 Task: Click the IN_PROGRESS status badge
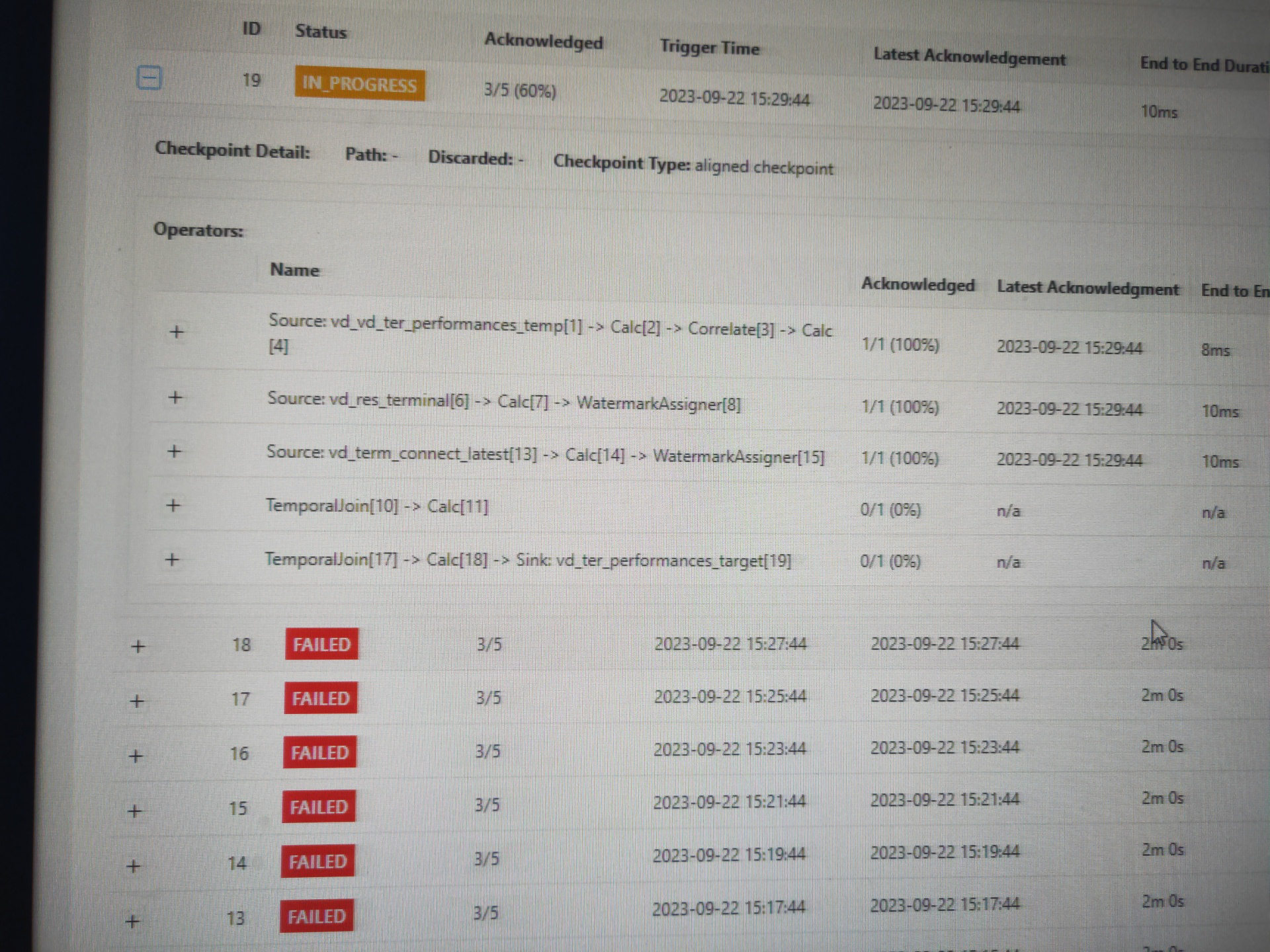[x=360, y=85]
